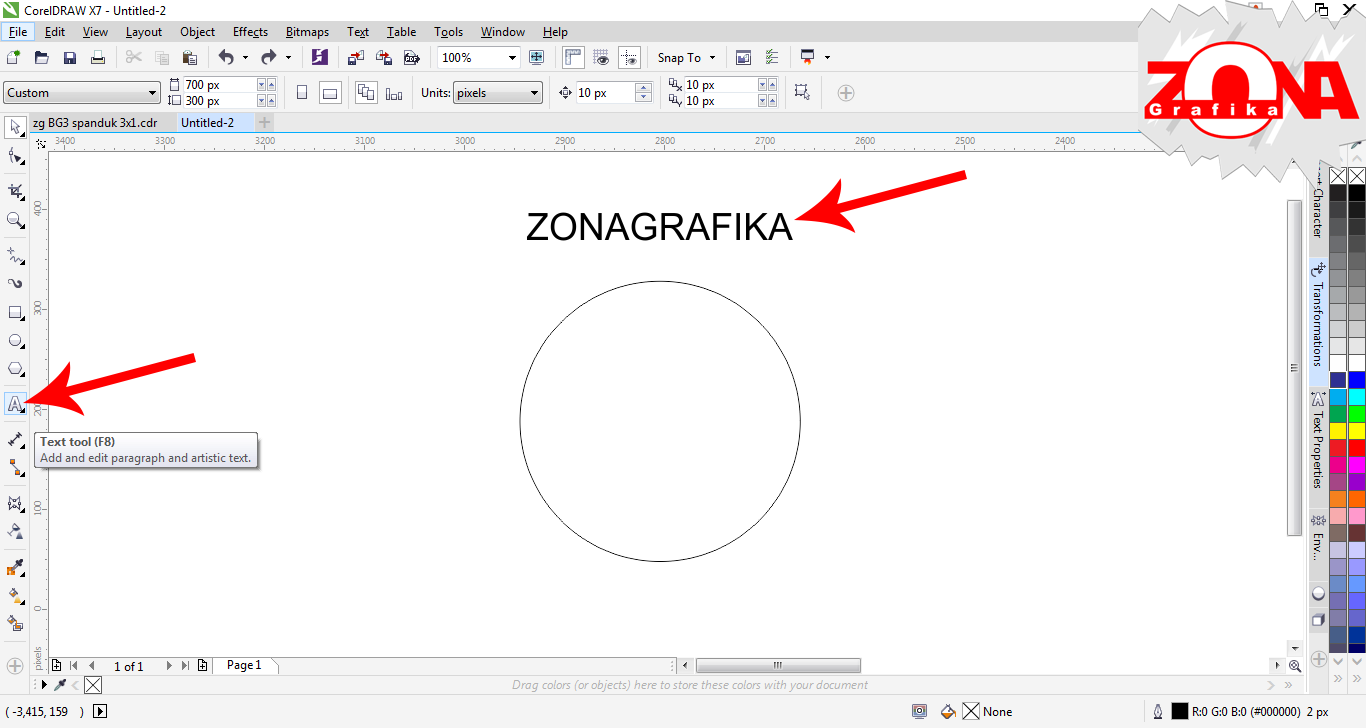Expand the Undo history dropdown arrow

tap(245, 58)
